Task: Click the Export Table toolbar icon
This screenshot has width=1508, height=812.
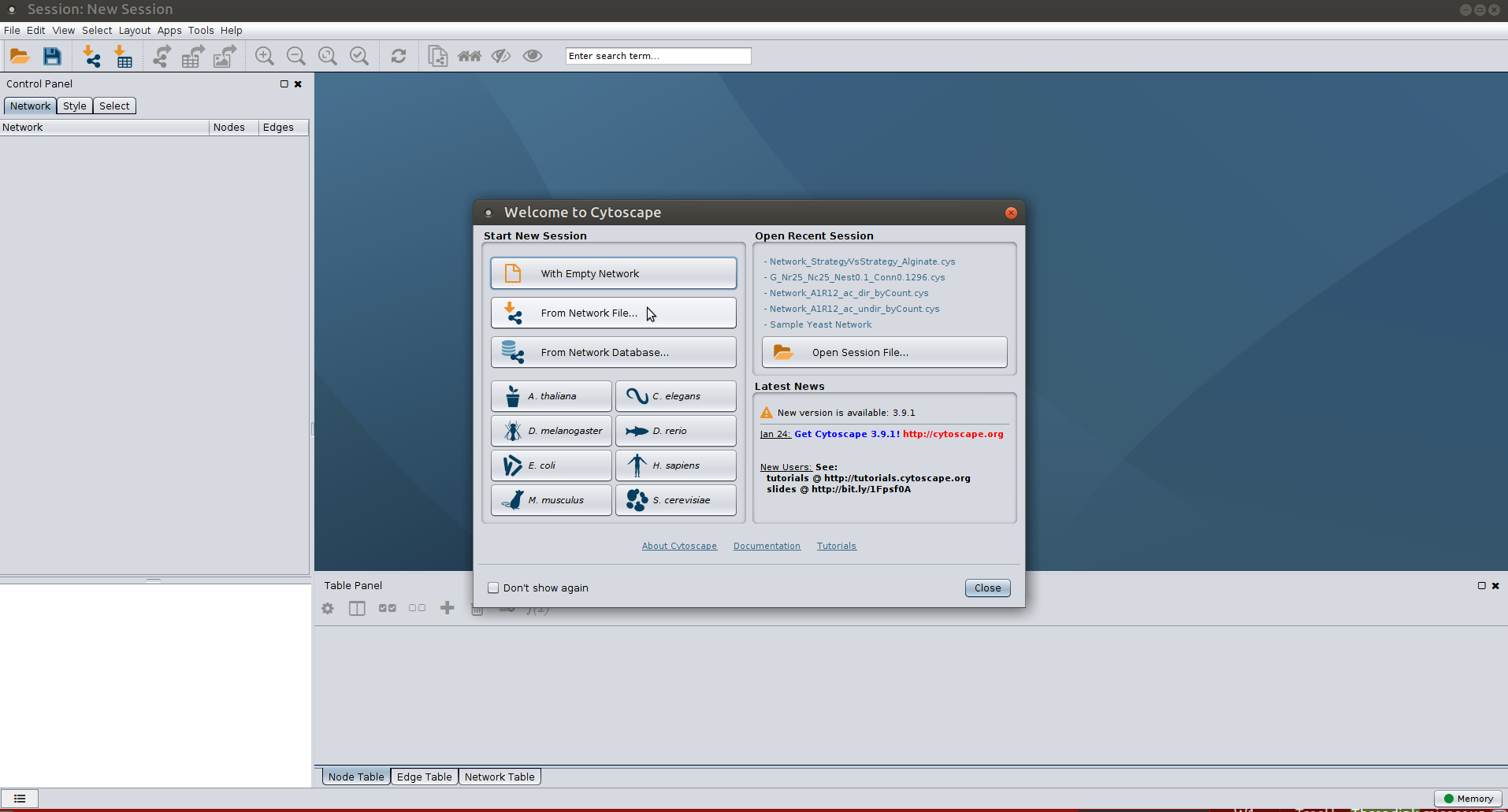Action: pos(193,56)
